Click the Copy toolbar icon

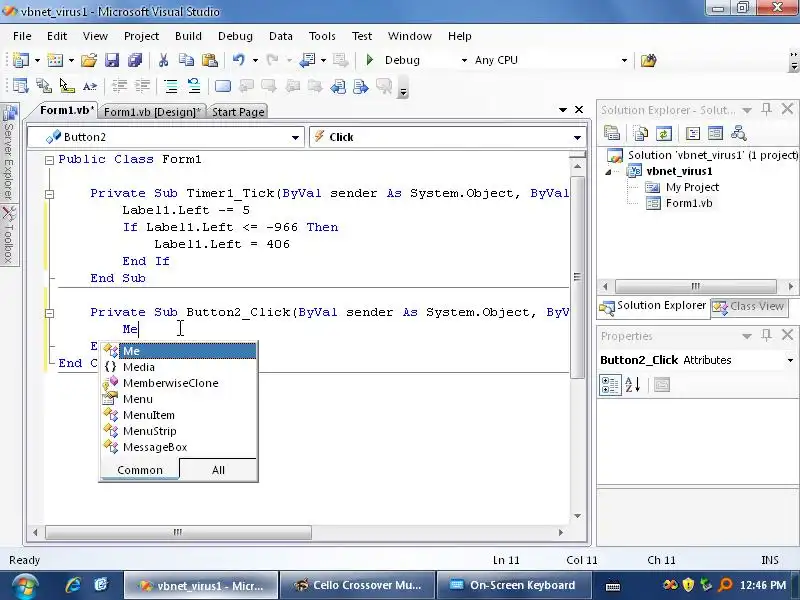coord(186,60)
